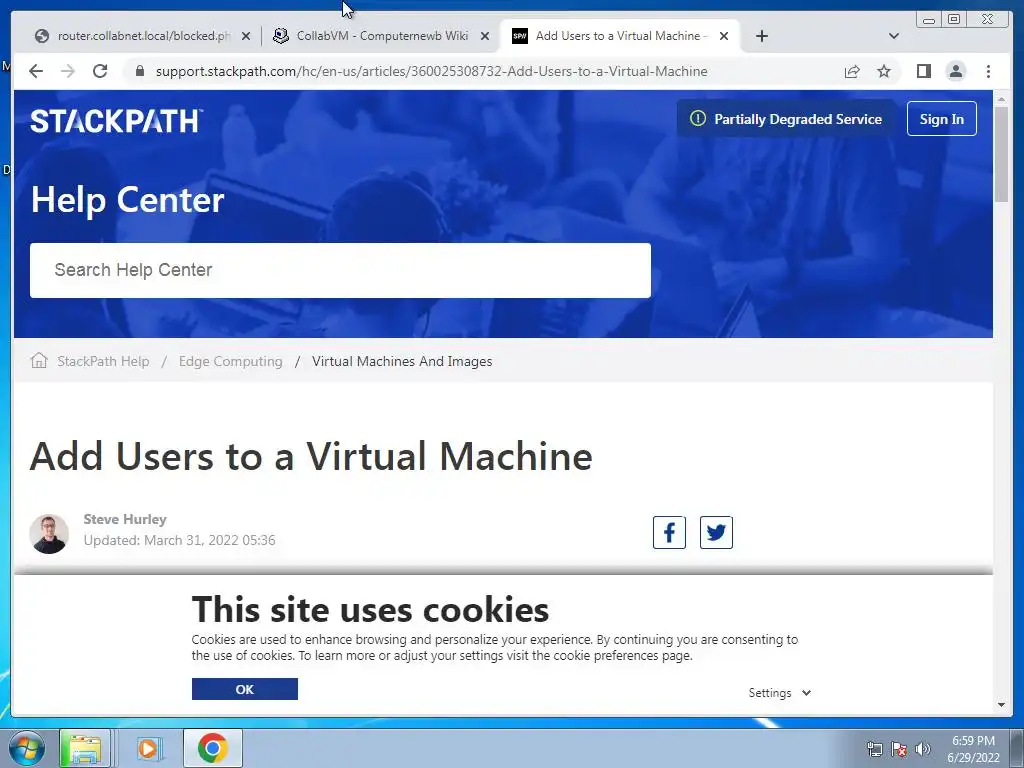The width and height of the screenshot is (1024, 768).
Task: Reload the current page
Action: 100,71
